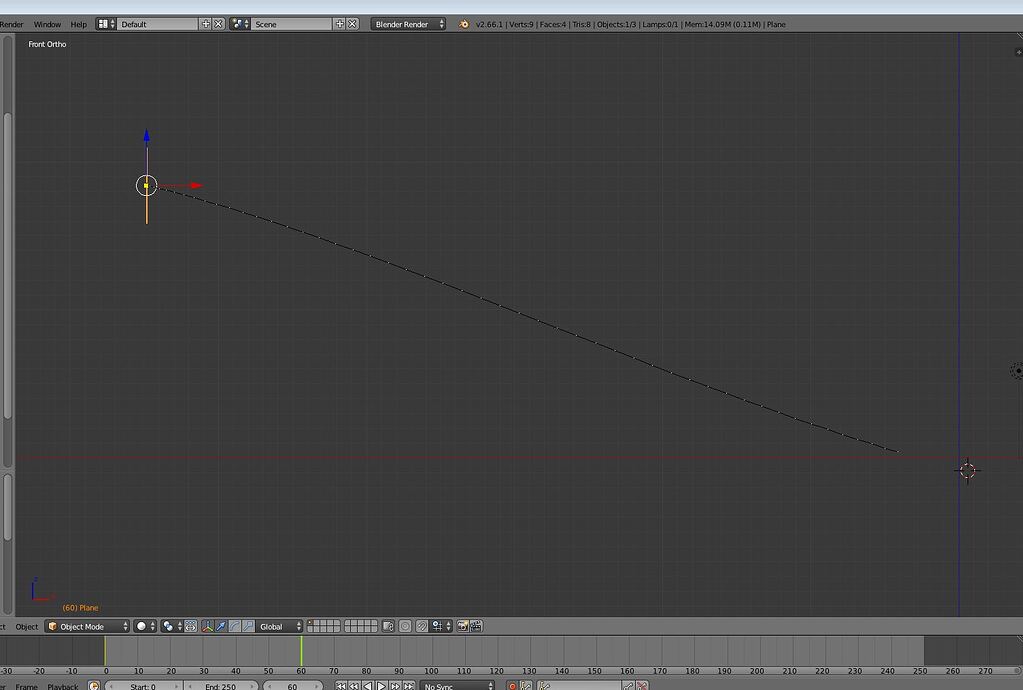The height and width of the screenshot is (690, 1023).
Task: Open the screen layout browse icon
Action: (106, 24)
